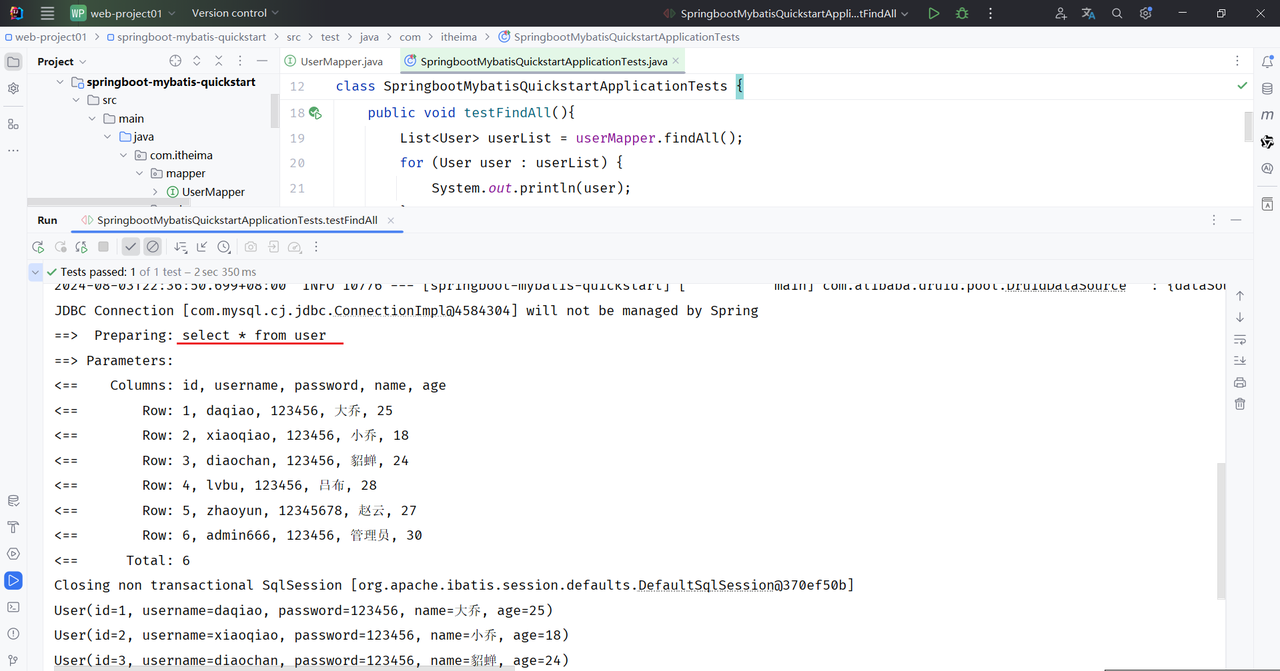Open the test history clock icon

[224, 247]
